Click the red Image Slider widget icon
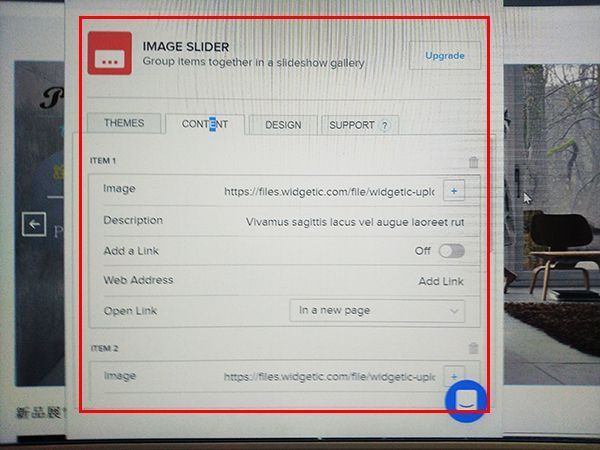 coord(110,54)
